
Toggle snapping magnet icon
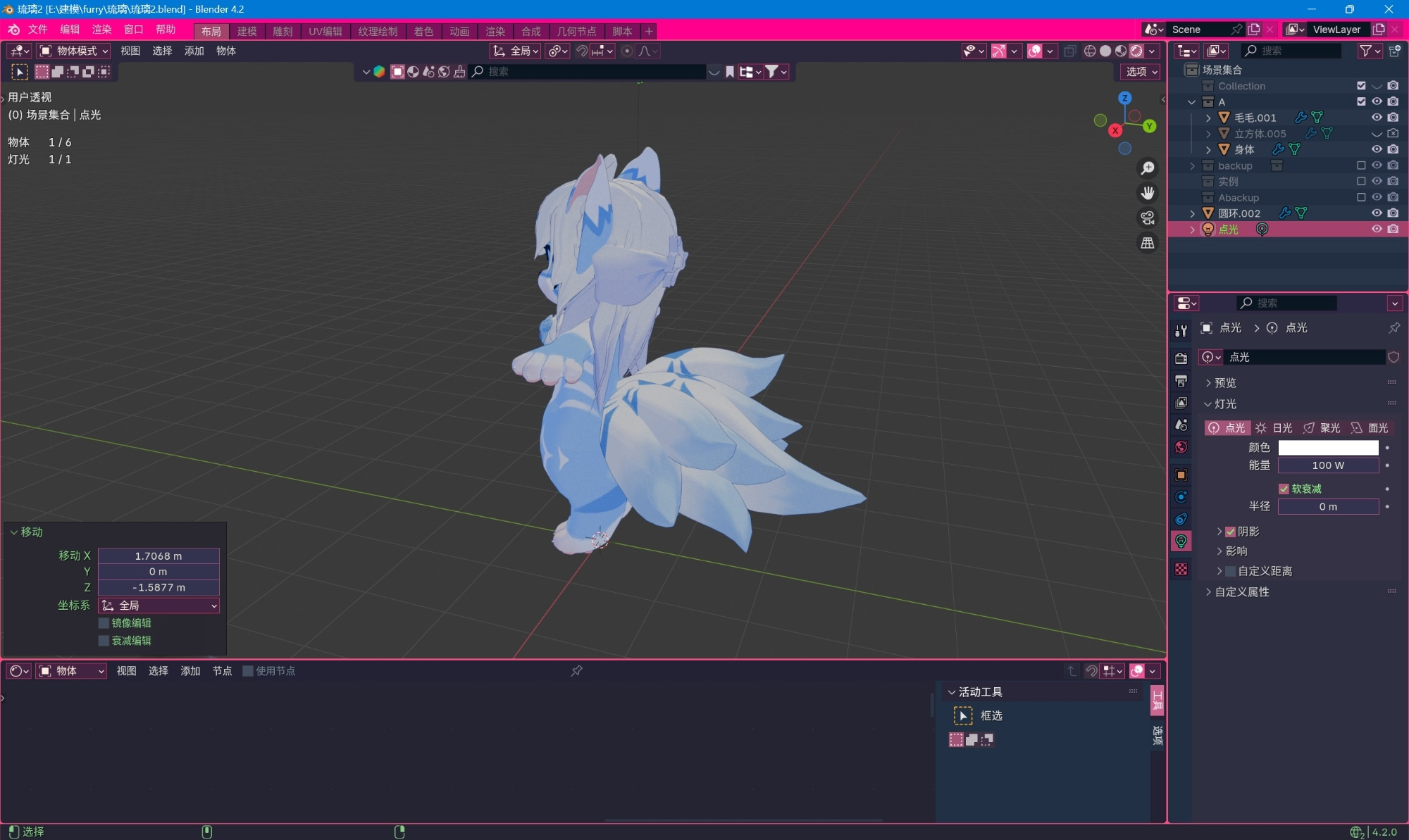(x=582, y=51)
